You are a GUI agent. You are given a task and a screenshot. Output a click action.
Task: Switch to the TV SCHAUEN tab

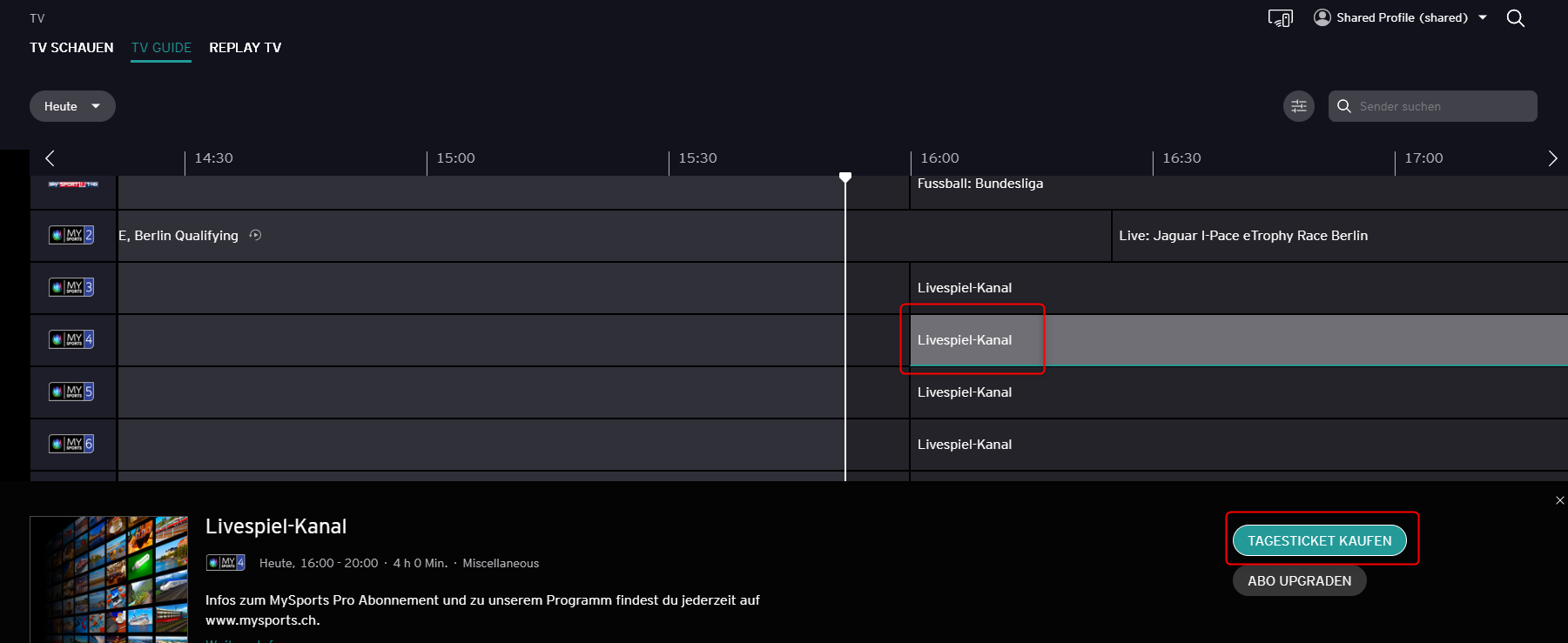click(x=71, y=48)
